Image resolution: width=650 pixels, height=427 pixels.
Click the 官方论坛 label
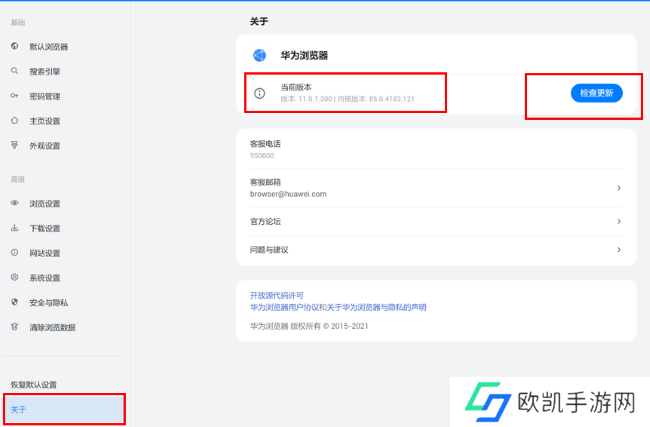265,222
